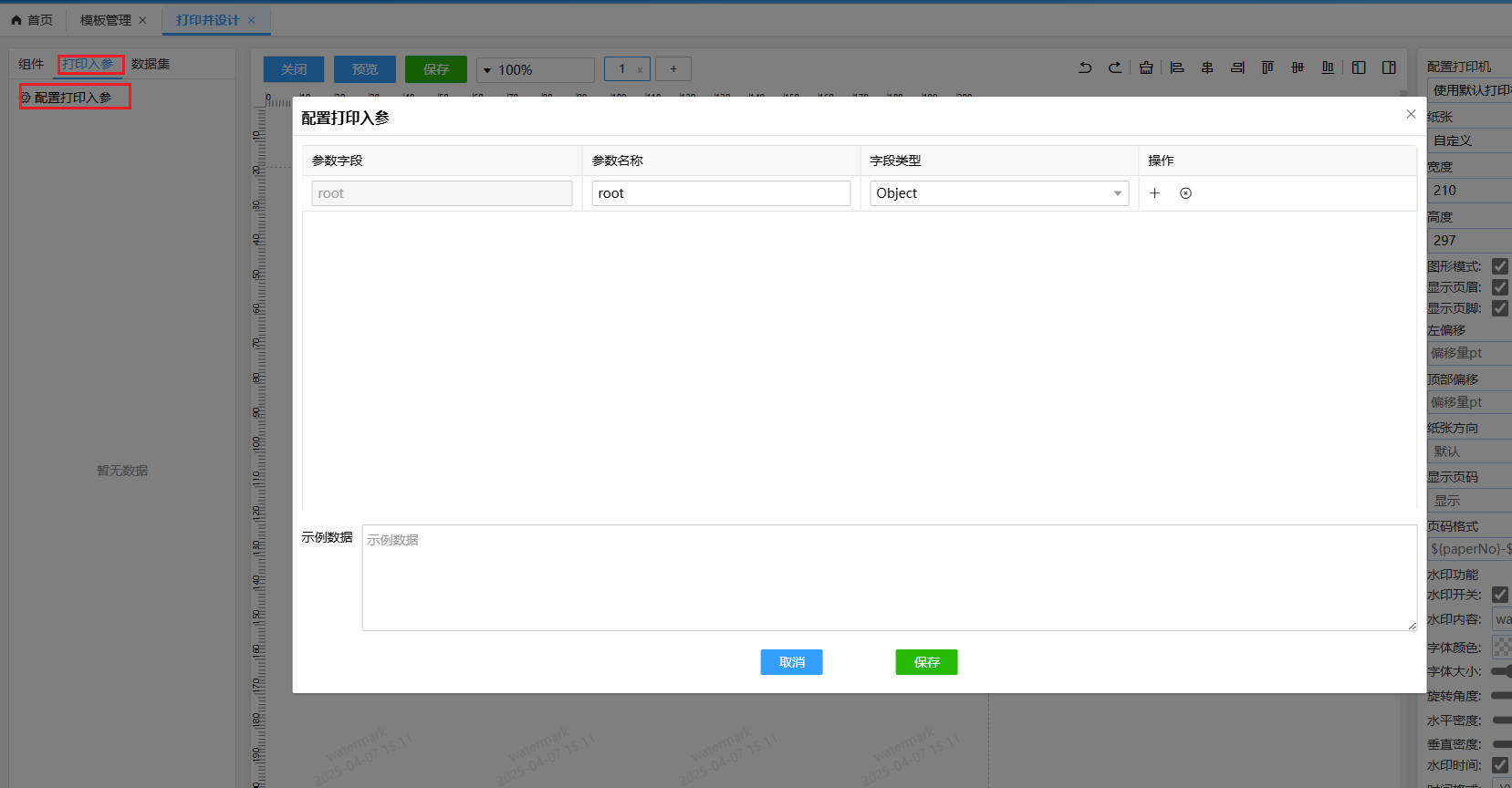Viewport: 1512px width, 788px height.
Task: Toggle the 图形模式 checkbox
Action: coord(1499,266)
